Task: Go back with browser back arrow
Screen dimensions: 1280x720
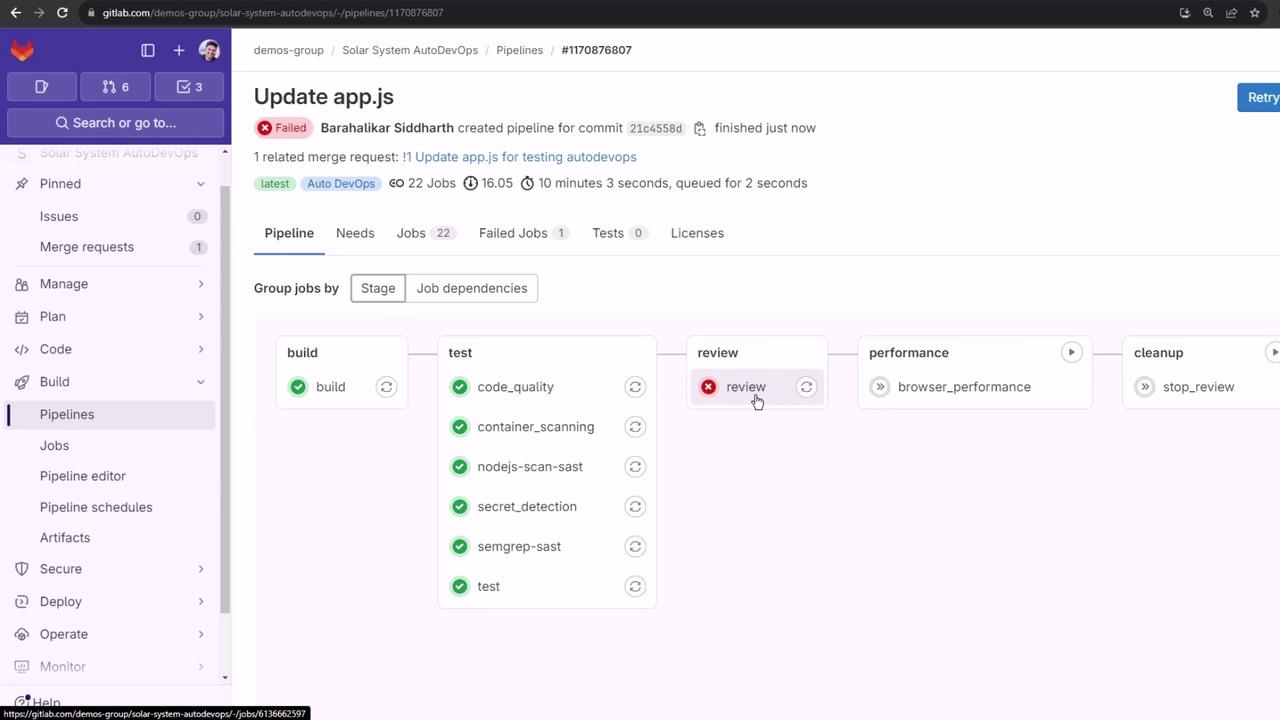Action: (15, 13)
